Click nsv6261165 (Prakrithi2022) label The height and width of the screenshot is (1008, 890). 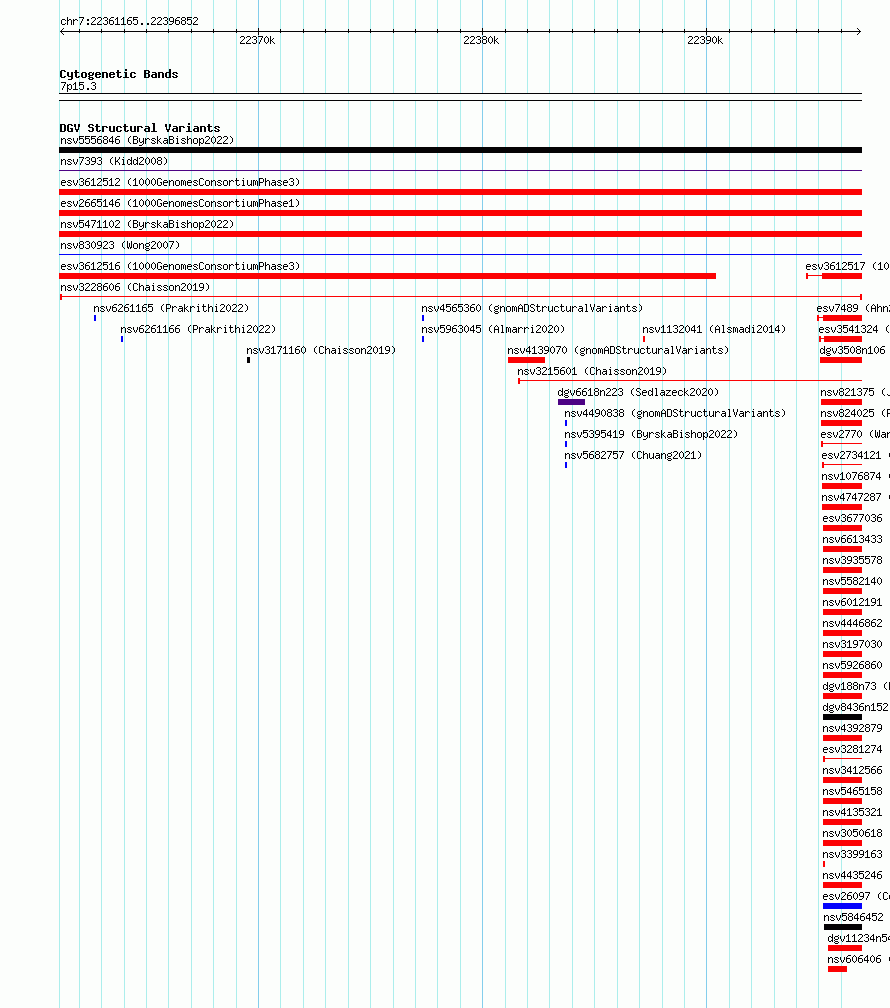[171, 309]
